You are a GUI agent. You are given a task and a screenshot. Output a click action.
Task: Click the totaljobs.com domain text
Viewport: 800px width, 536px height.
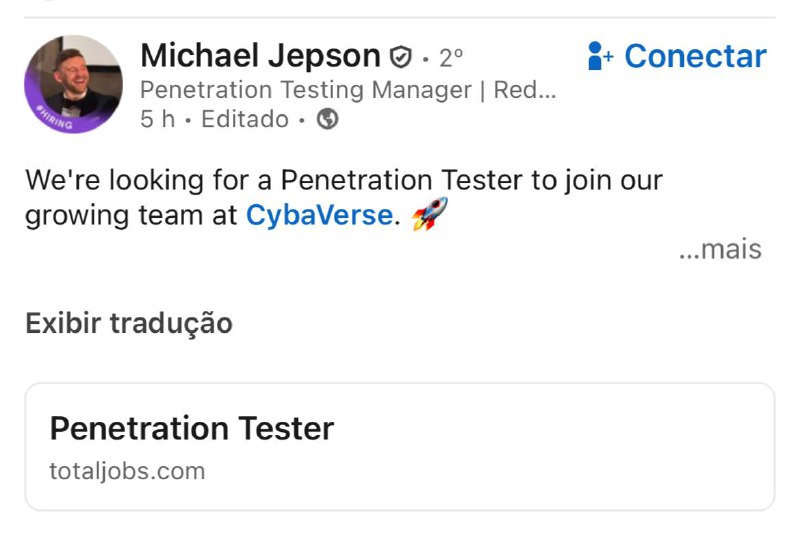point(127,471)
